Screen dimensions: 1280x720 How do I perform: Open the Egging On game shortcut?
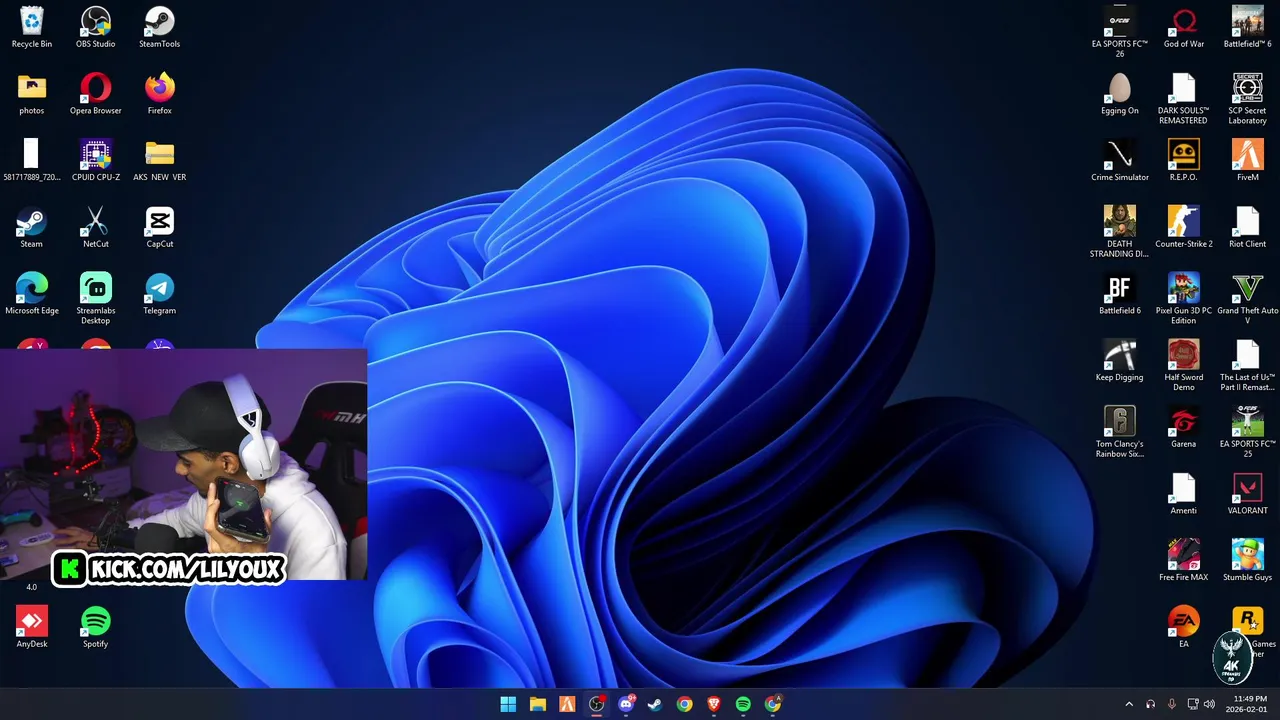coord(1120,94)
